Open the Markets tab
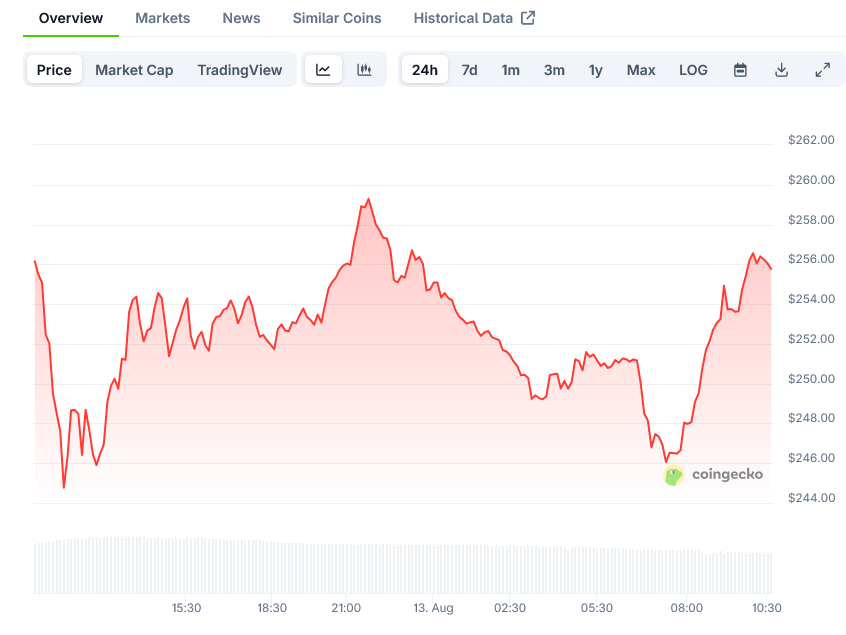Image resolution: width=846 pixels, height=635 pixels. pos(162,17)
